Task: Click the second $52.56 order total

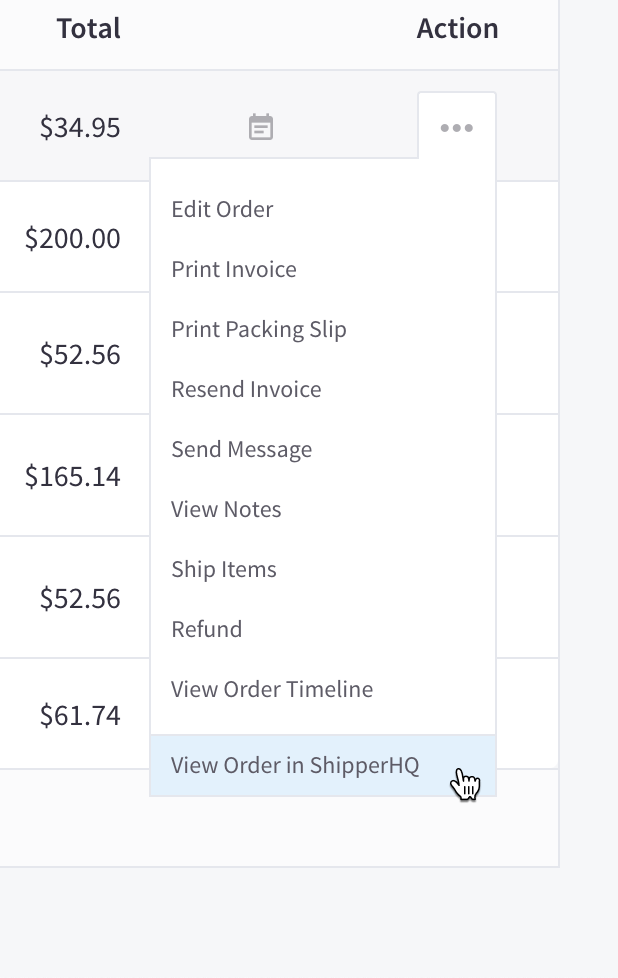Action: click(80, 598)
